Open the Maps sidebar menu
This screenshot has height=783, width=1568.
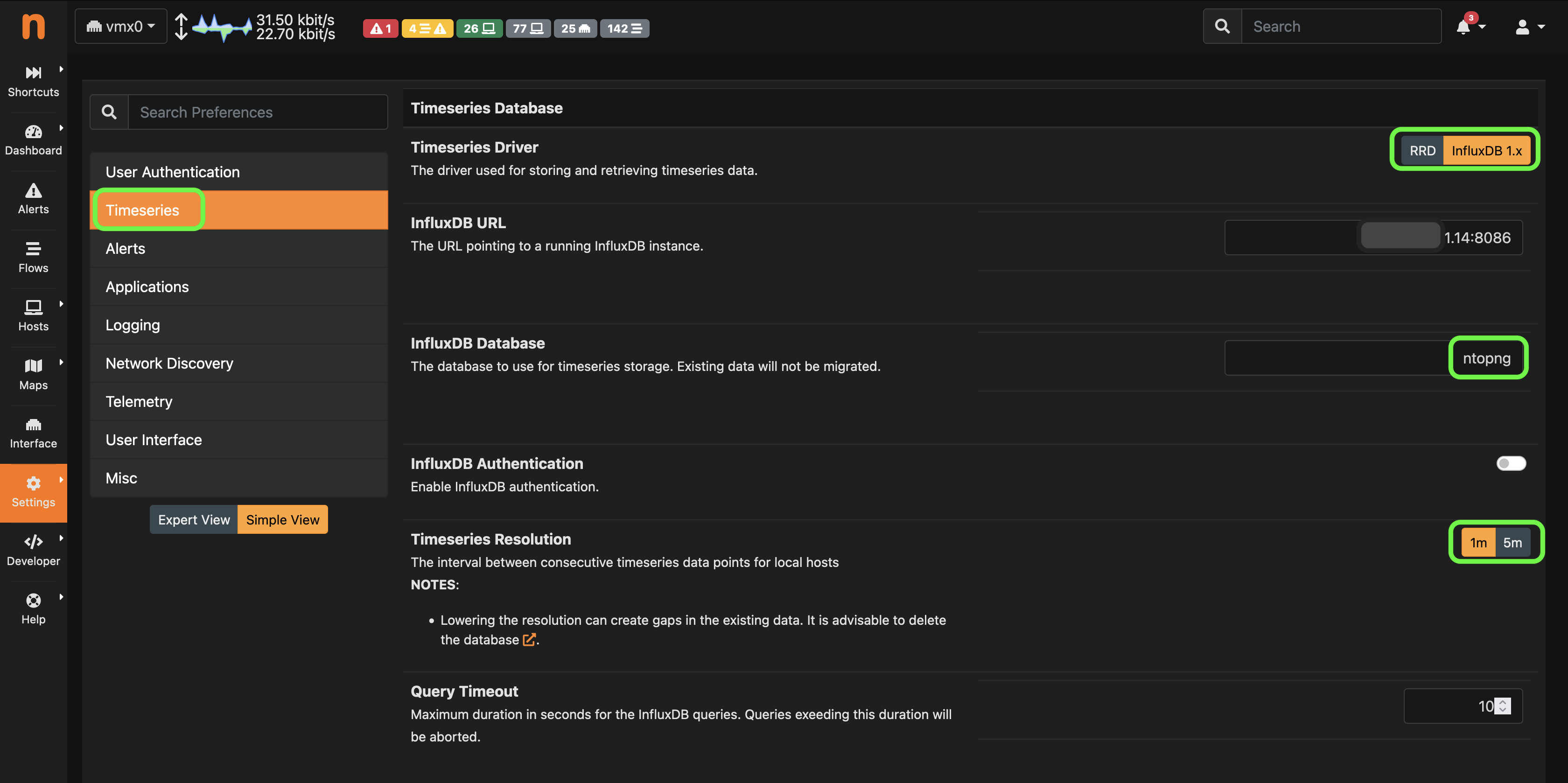[34, 374]
